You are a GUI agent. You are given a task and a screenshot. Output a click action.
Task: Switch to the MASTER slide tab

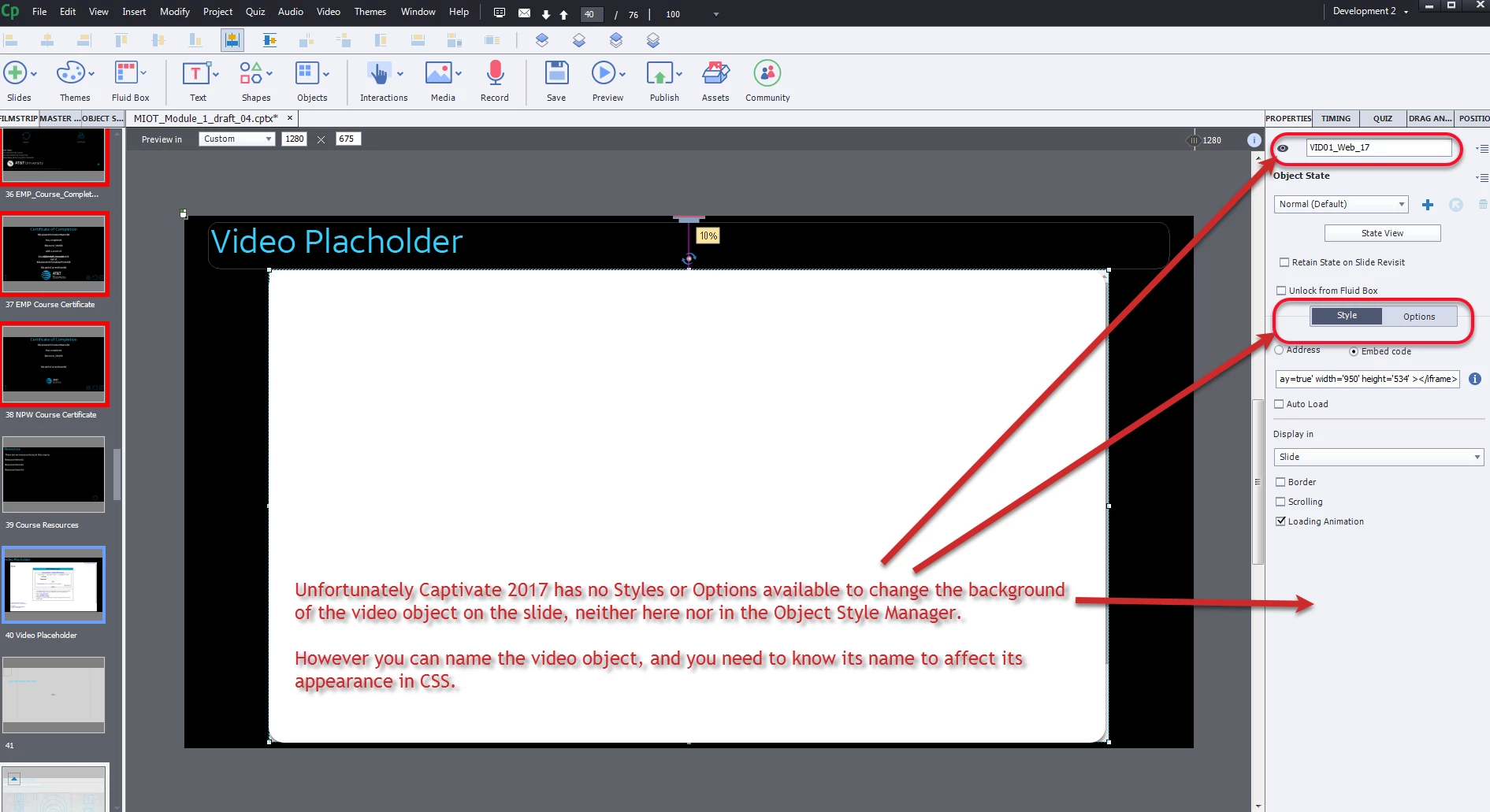(x=60, y=118)
